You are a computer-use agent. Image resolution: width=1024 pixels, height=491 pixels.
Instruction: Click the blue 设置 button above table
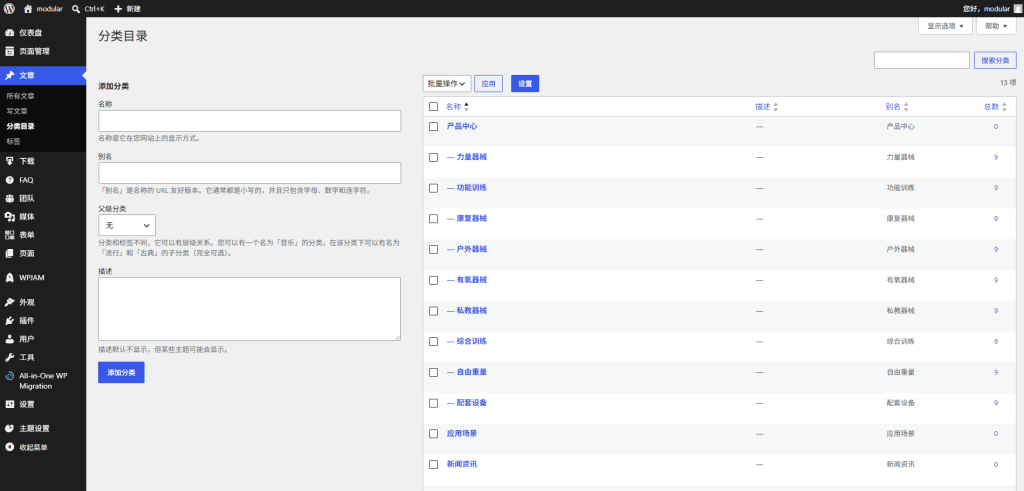pos(525,84)
